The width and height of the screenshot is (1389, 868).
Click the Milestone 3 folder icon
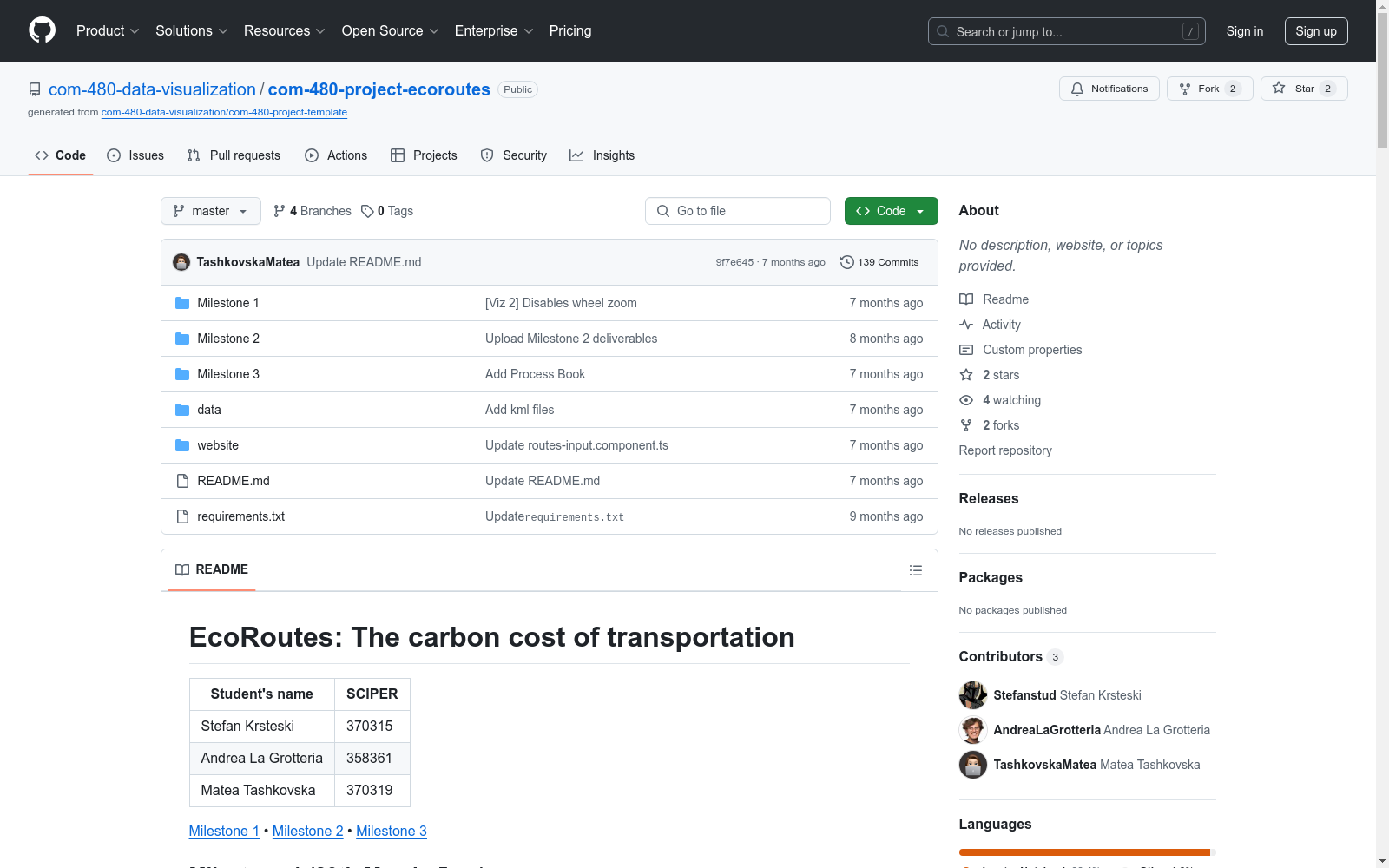182,374
